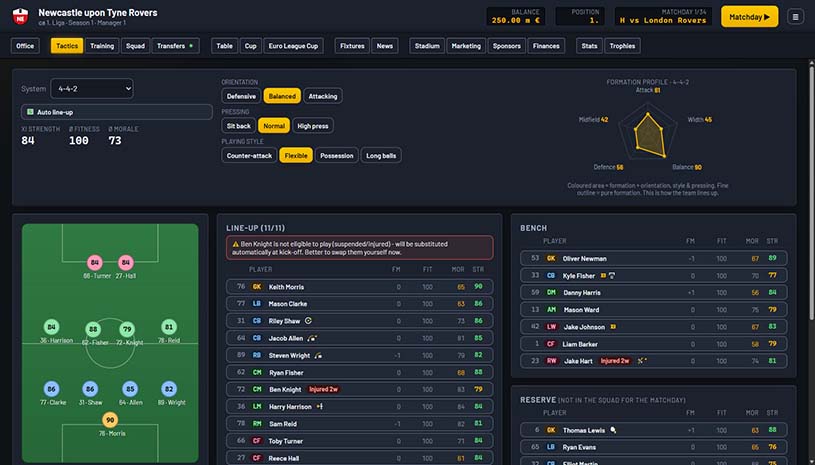Go to the Transfers tab
The image size is (815, 465).
(175, 46)
